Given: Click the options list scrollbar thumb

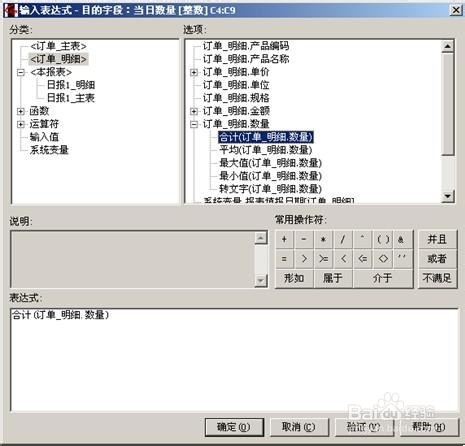Looking at the screenshot, I should [x=448, y=104].
